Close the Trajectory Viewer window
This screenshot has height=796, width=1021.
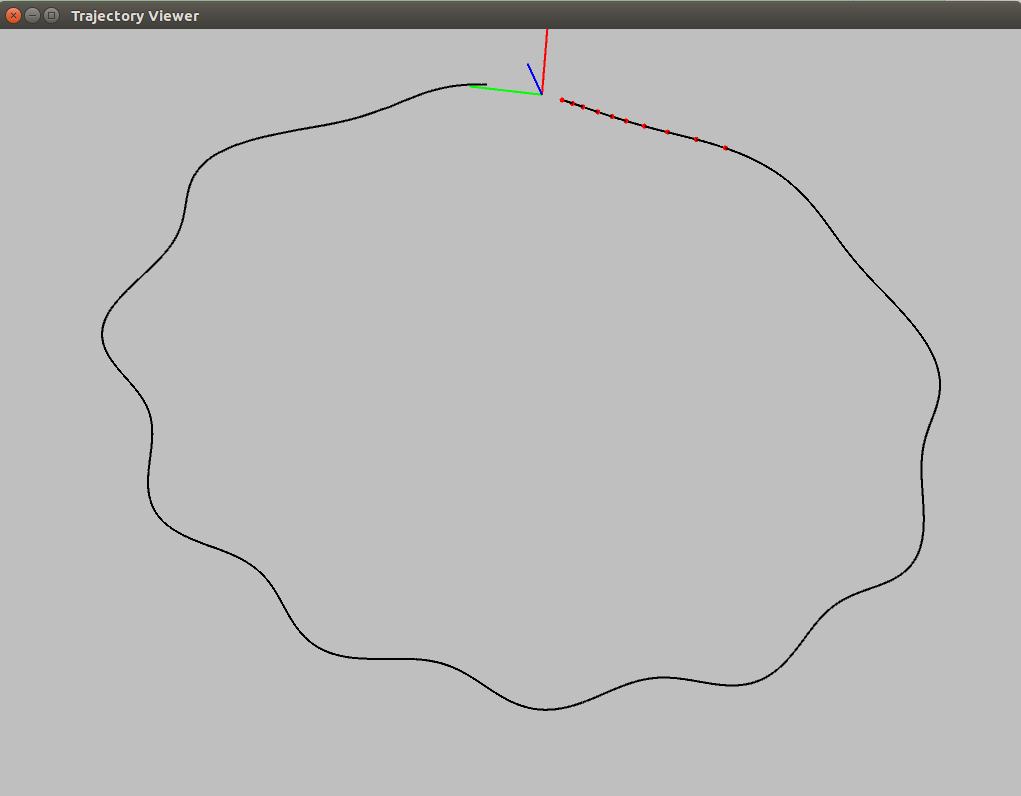pos(14,15)
